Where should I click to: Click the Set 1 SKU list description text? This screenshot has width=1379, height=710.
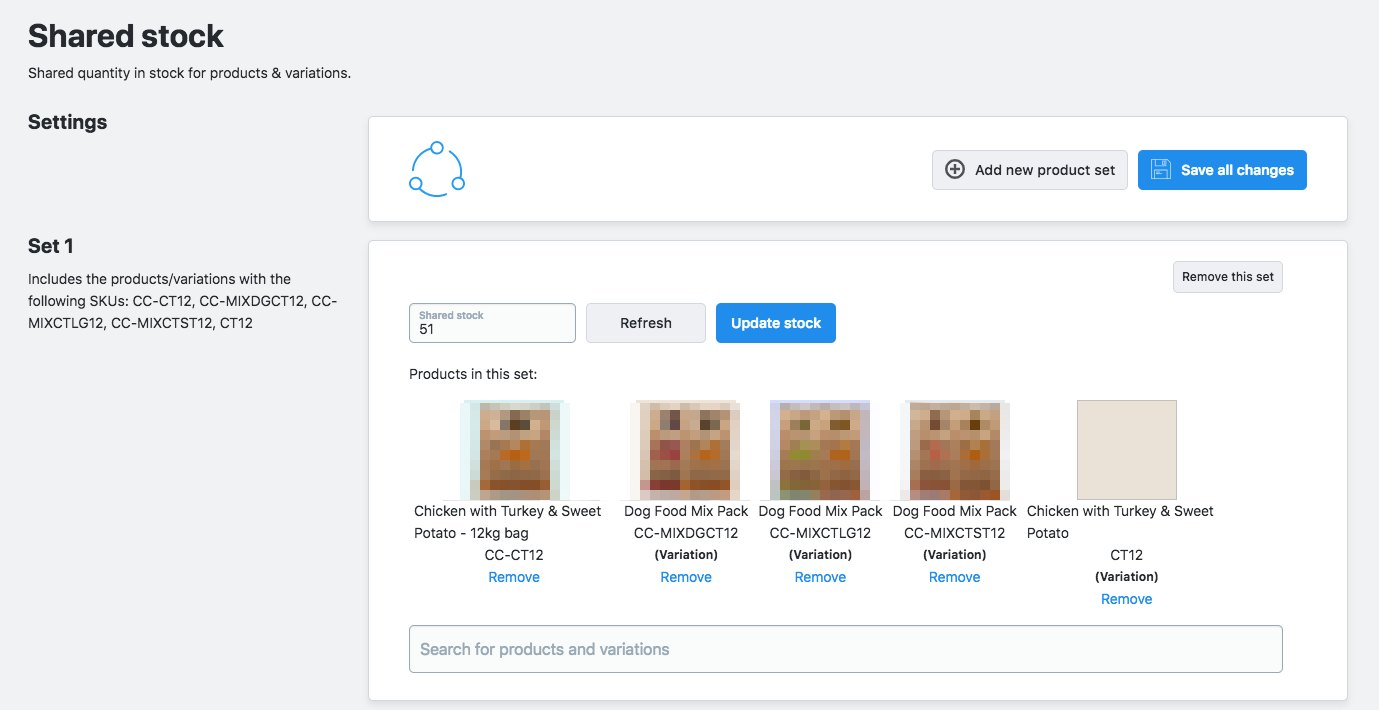pyautogui.click(x=183, y=301)
